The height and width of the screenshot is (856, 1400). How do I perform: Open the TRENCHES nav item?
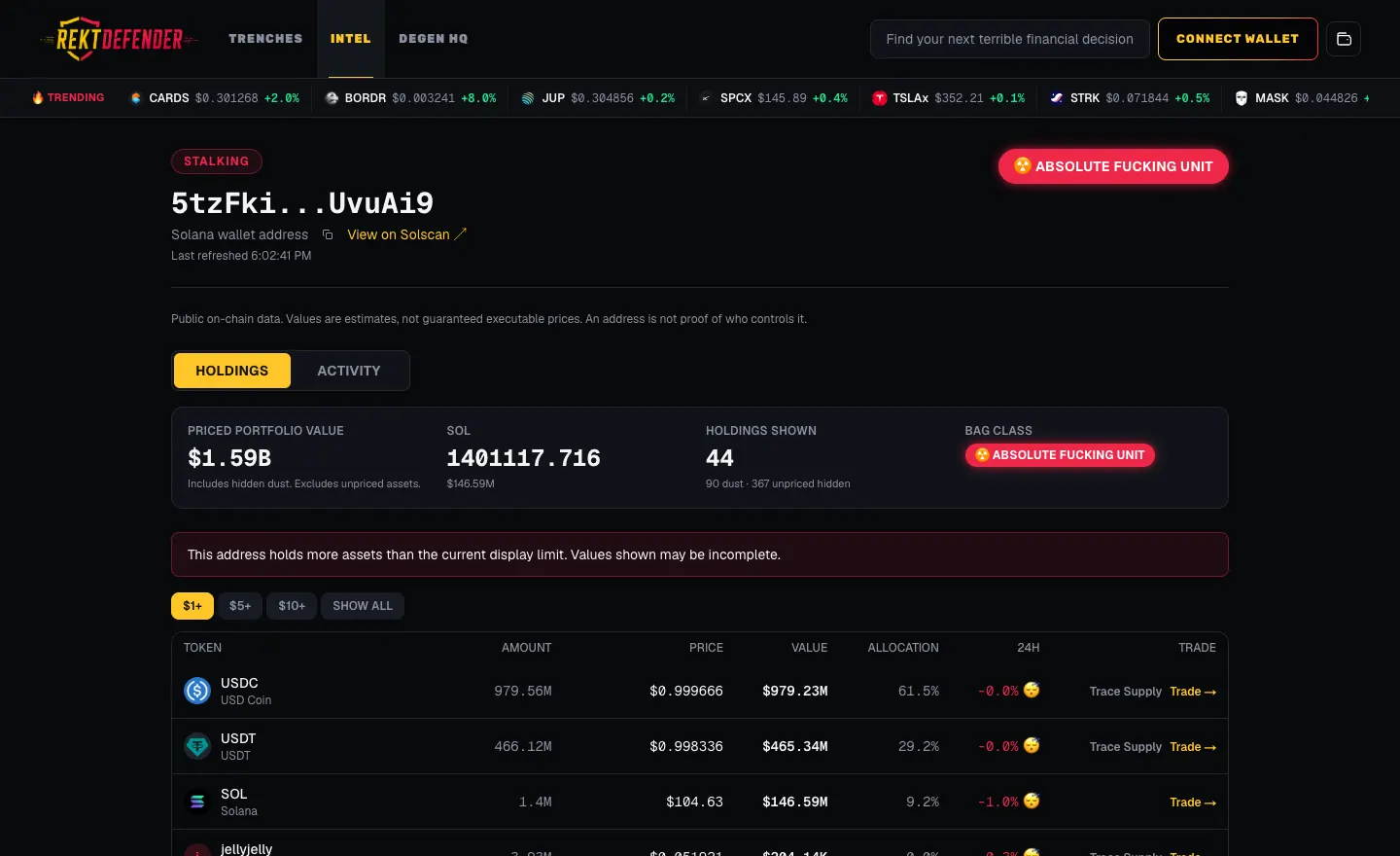tap(265, 39)
